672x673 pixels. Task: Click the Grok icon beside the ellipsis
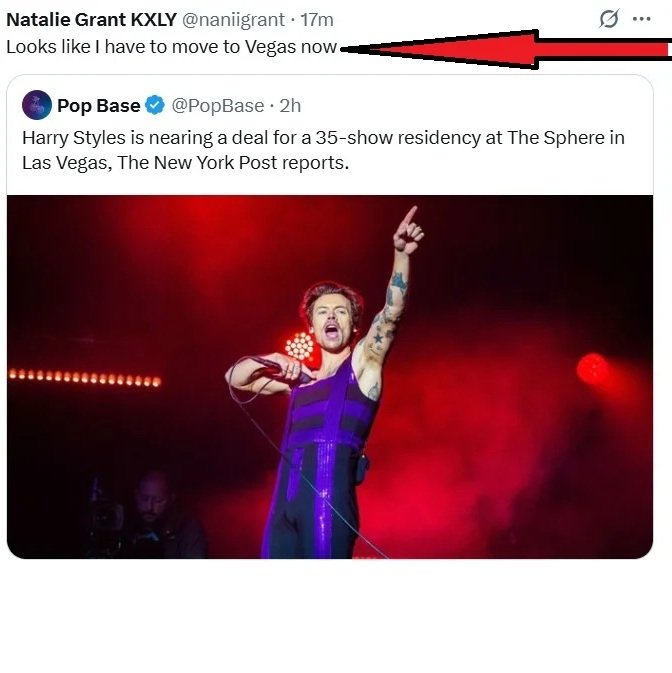coord(608,19)
